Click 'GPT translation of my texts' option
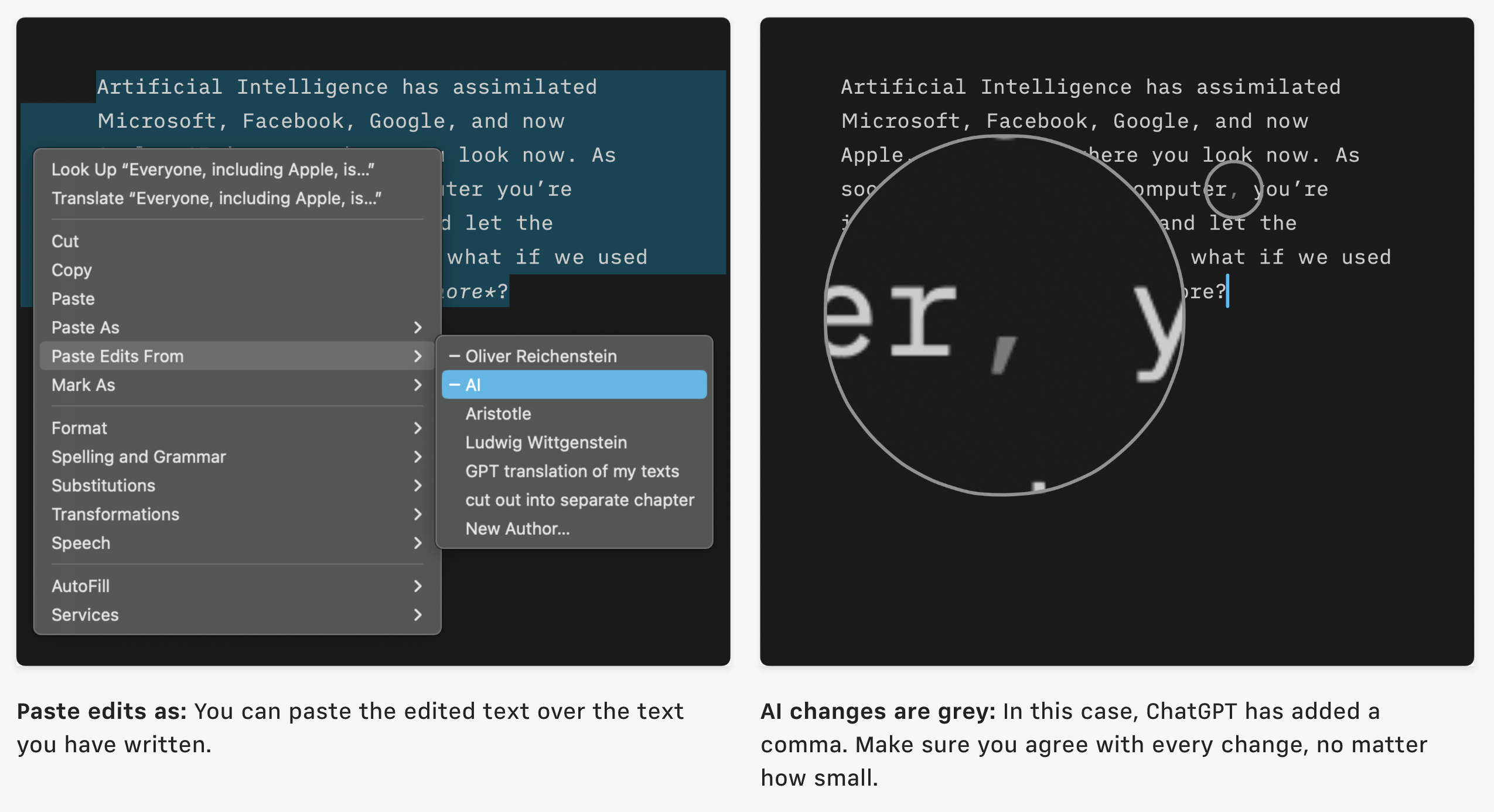 click(572, 470)
